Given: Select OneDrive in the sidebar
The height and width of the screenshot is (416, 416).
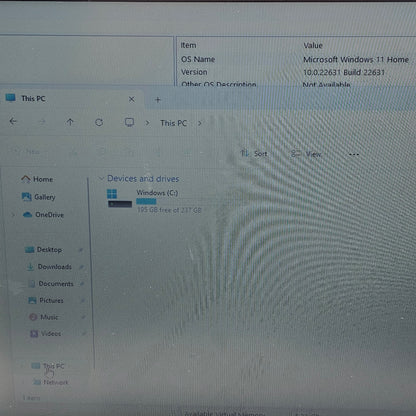Looking at the screenshot, I should [x=49, y=215].
